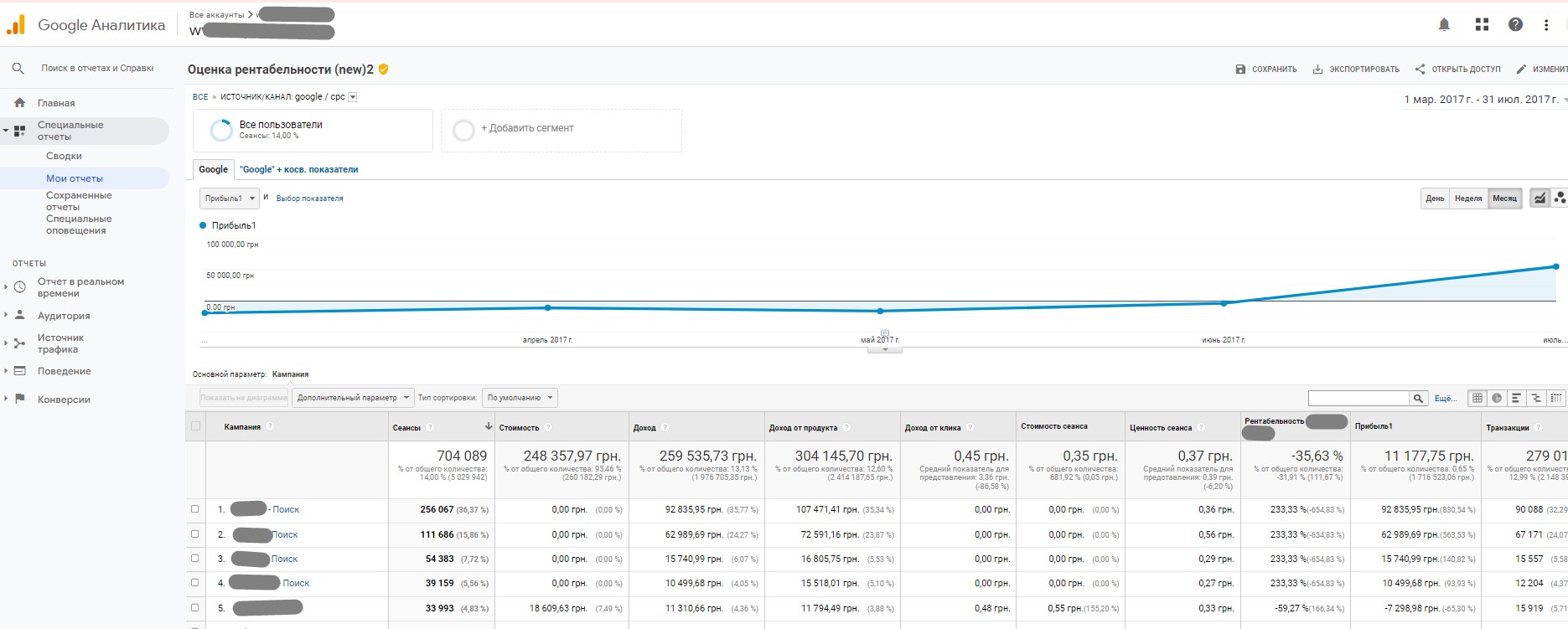
Task: Check the row 5 campaign checkbox
Action: tap(195, 608)
